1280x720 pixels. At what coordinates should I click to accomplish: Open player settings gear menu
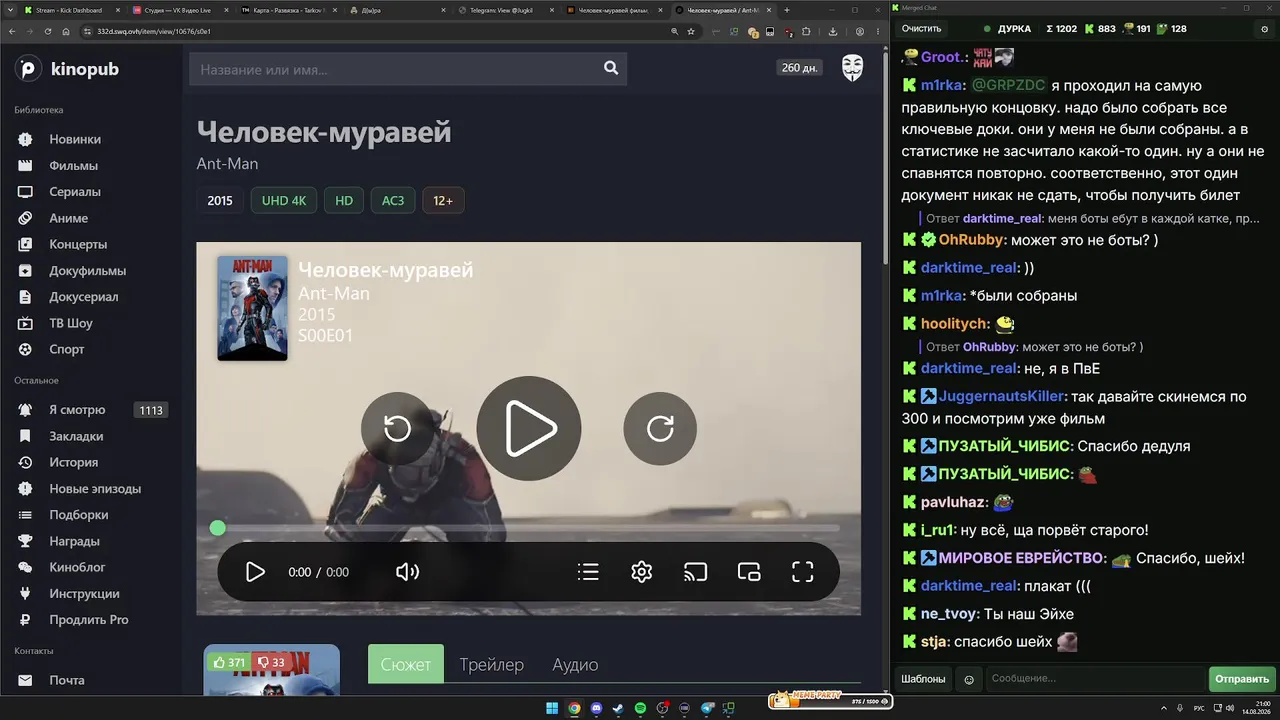pyautogui.click(x=642, y=572)
